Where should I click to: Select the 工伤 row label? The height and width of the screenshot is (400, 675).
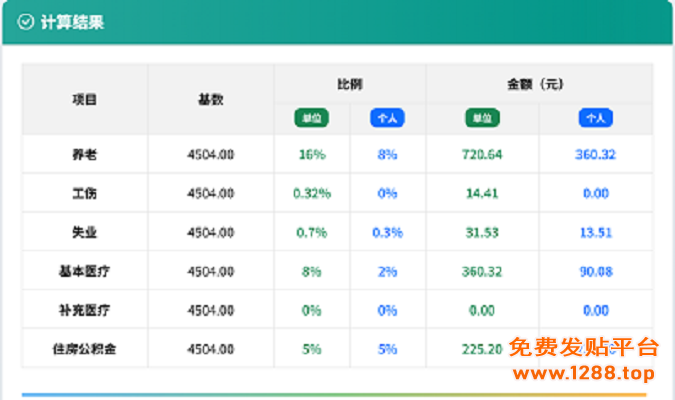pos(84,193)
